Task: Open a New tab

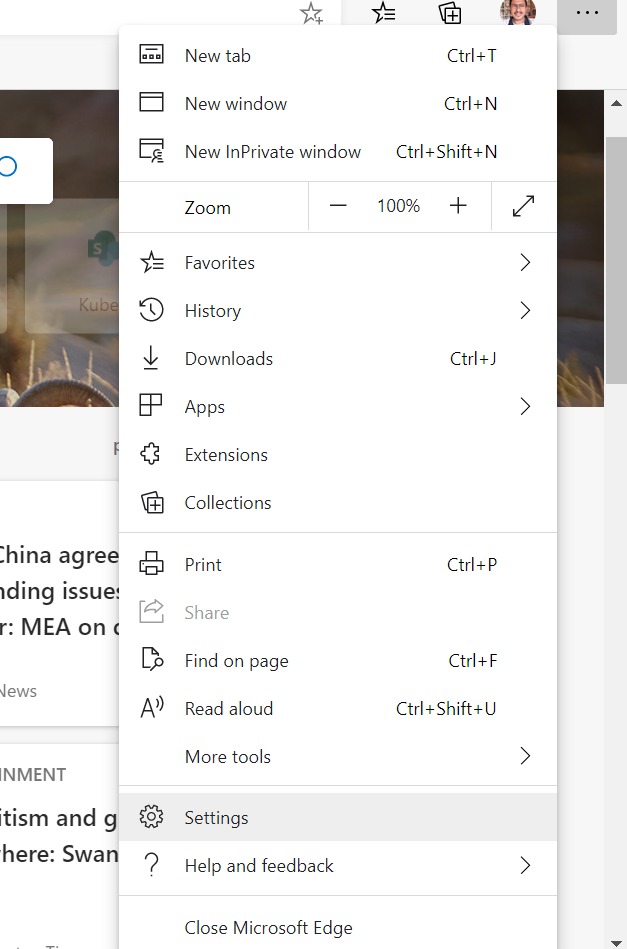Action: [x=217, y=55]
